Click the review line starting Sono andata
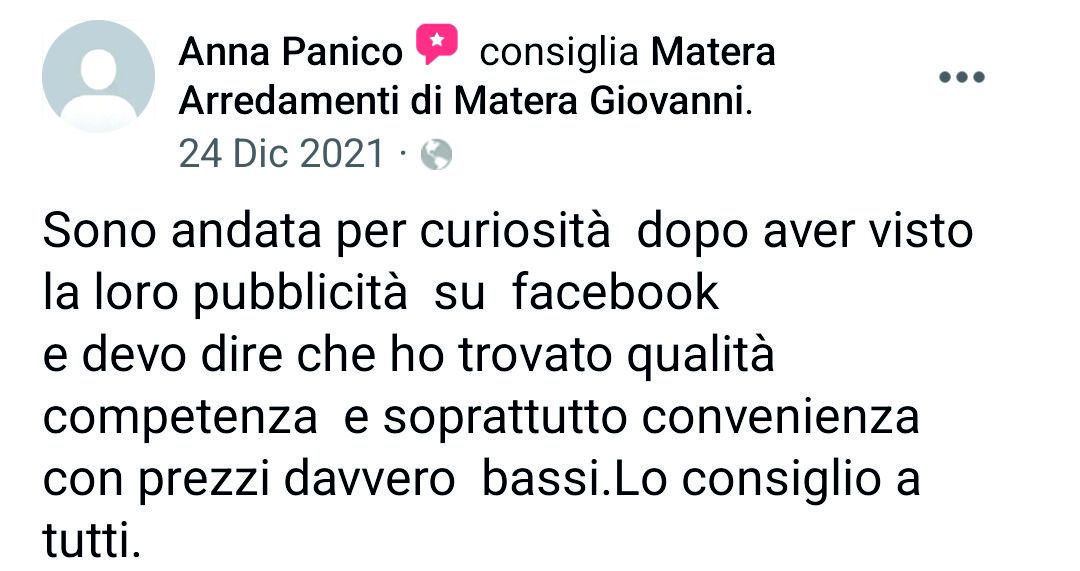Screen dimensions: 1080x571 point(508,231)
